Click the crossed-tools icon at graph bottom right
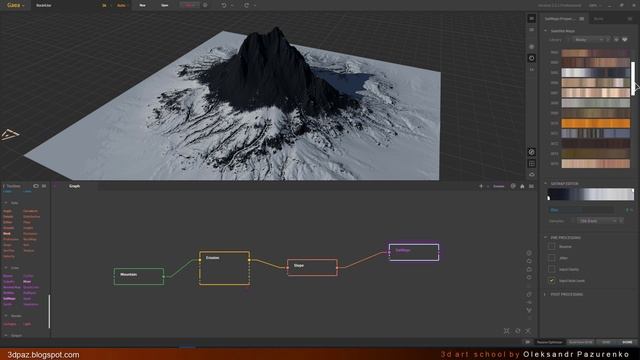 click(528, 331)
